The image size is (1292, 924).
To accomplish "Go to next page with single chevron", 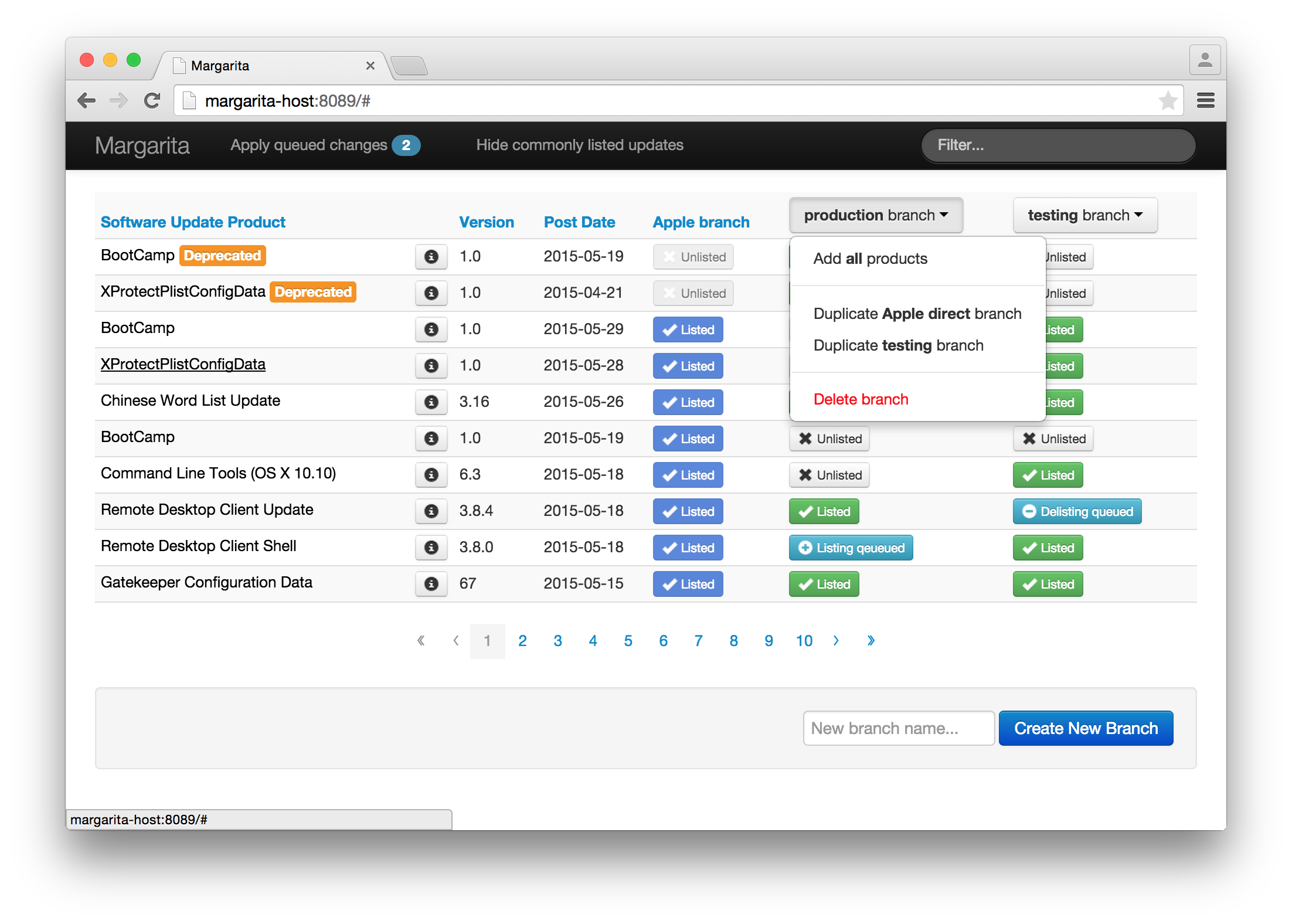I will tap(836, 641).
